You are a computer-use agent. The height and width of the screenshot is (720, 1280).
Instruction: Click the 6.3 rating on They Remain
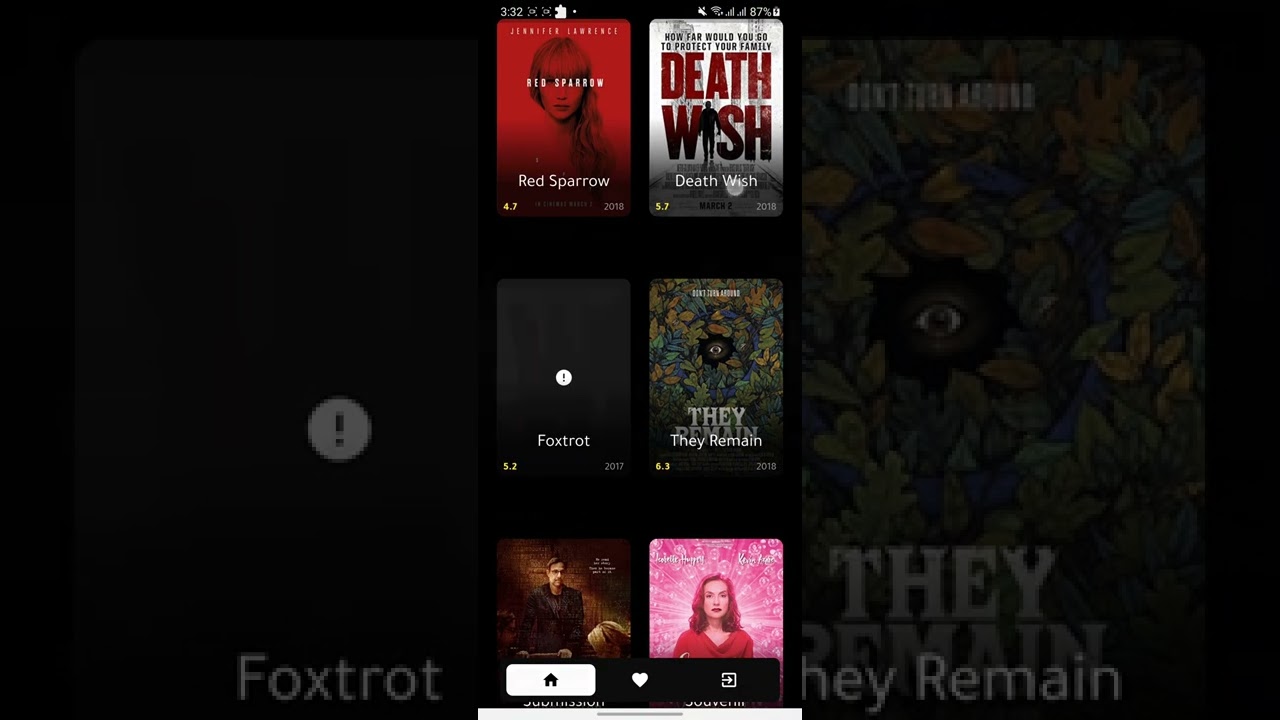coord(662,467)
